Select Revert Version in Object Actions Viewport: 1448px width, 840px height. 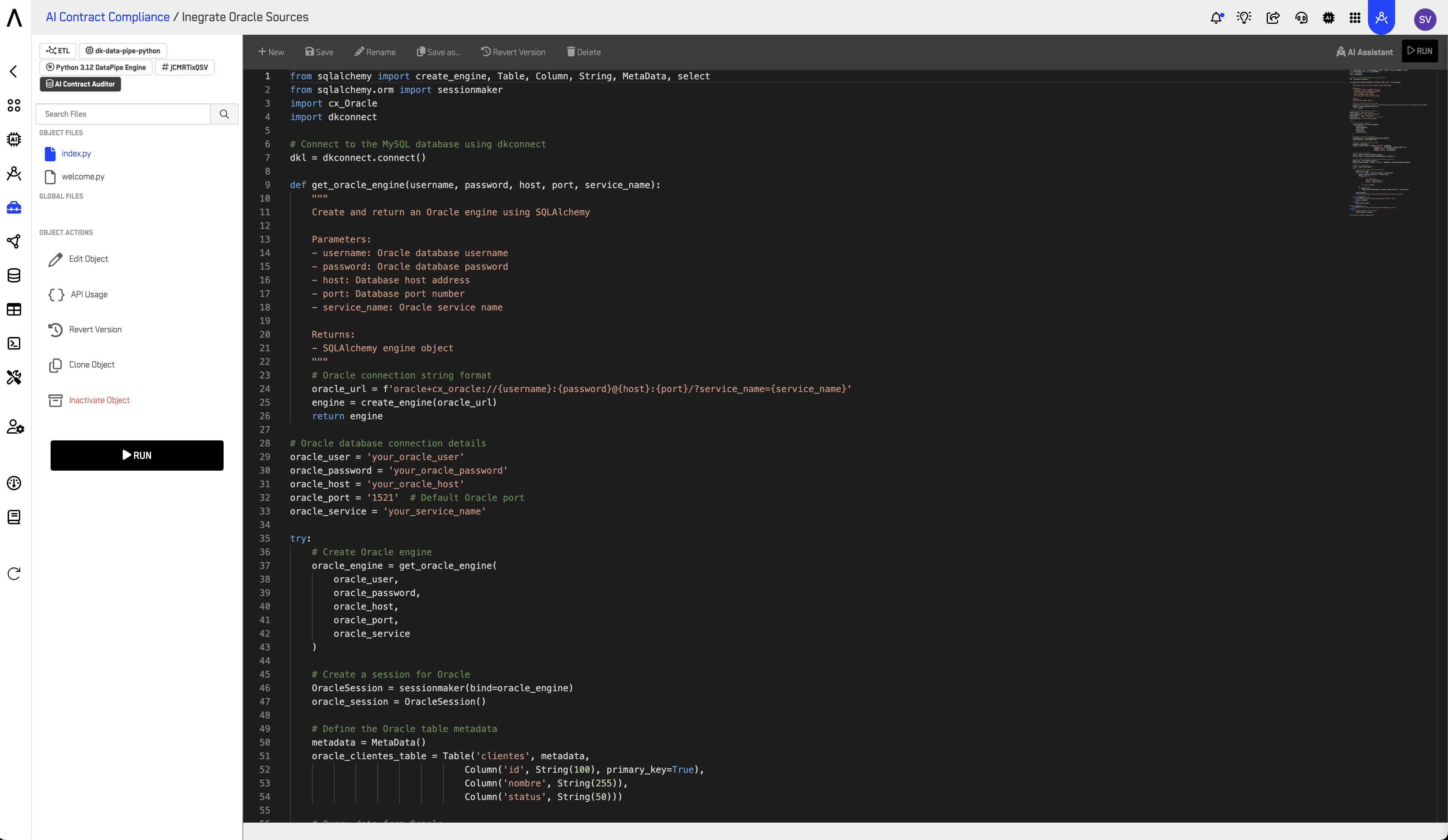click(x=85, y=330)
